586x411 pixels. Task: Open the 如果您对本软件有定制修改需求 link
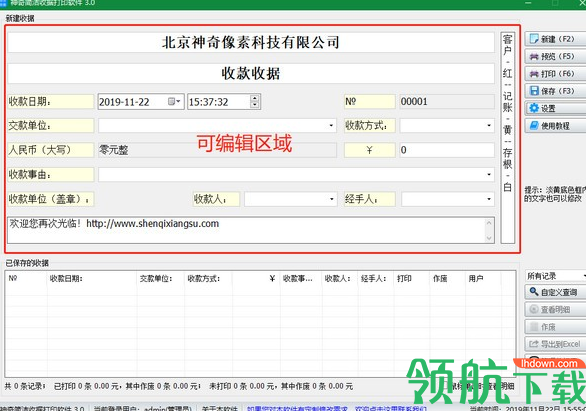point(297,408)
